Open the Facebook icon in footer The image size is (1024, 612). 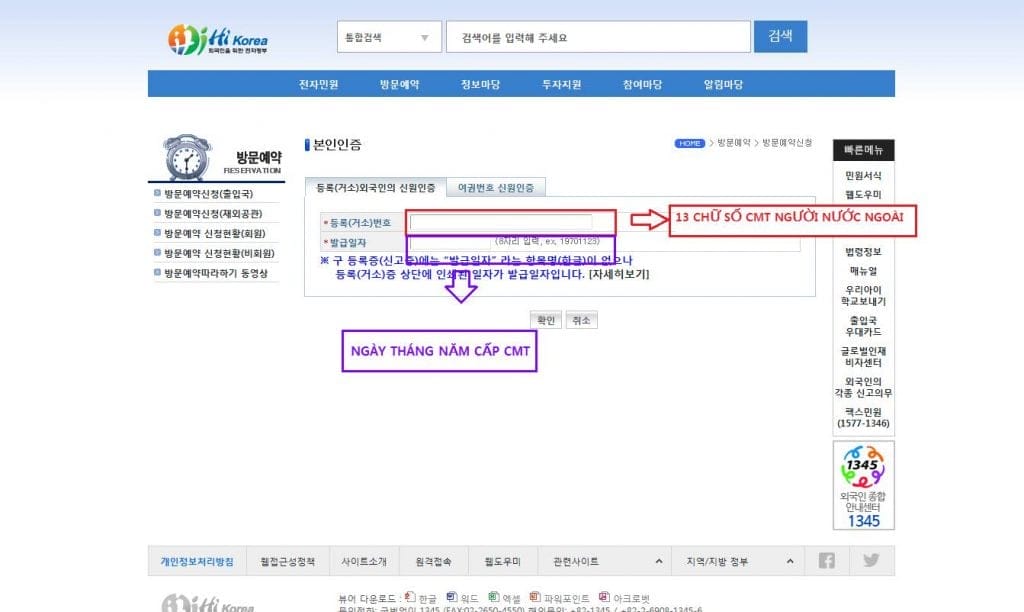826,561
